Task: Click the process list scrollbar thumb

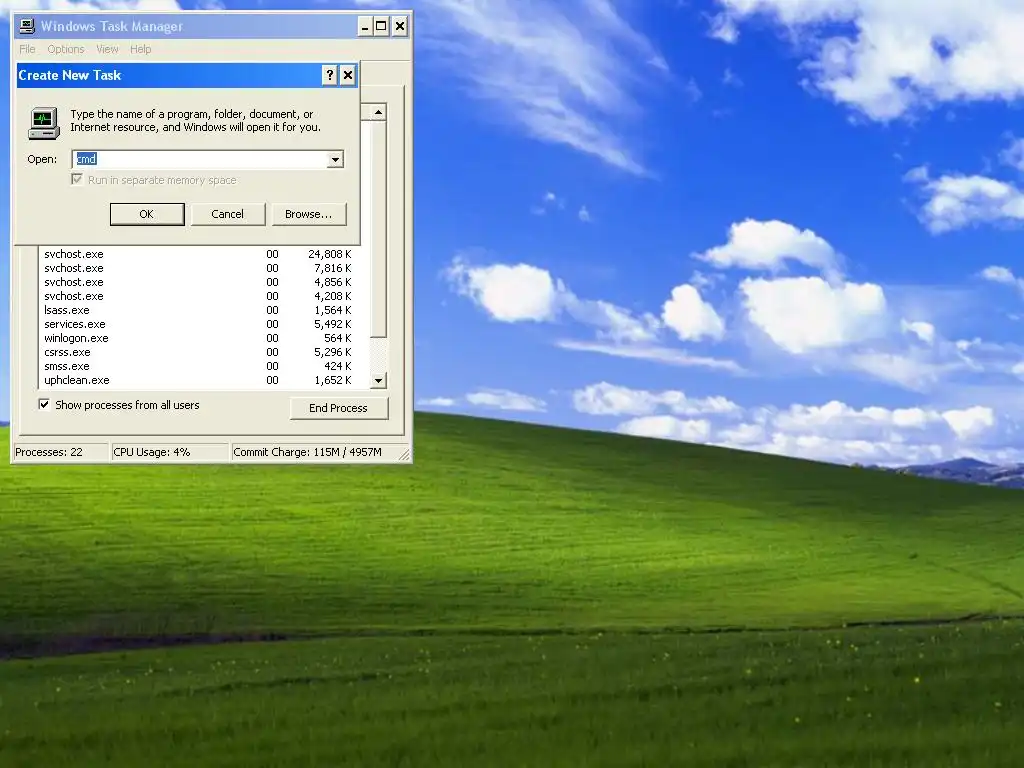Action: [378, 229]
